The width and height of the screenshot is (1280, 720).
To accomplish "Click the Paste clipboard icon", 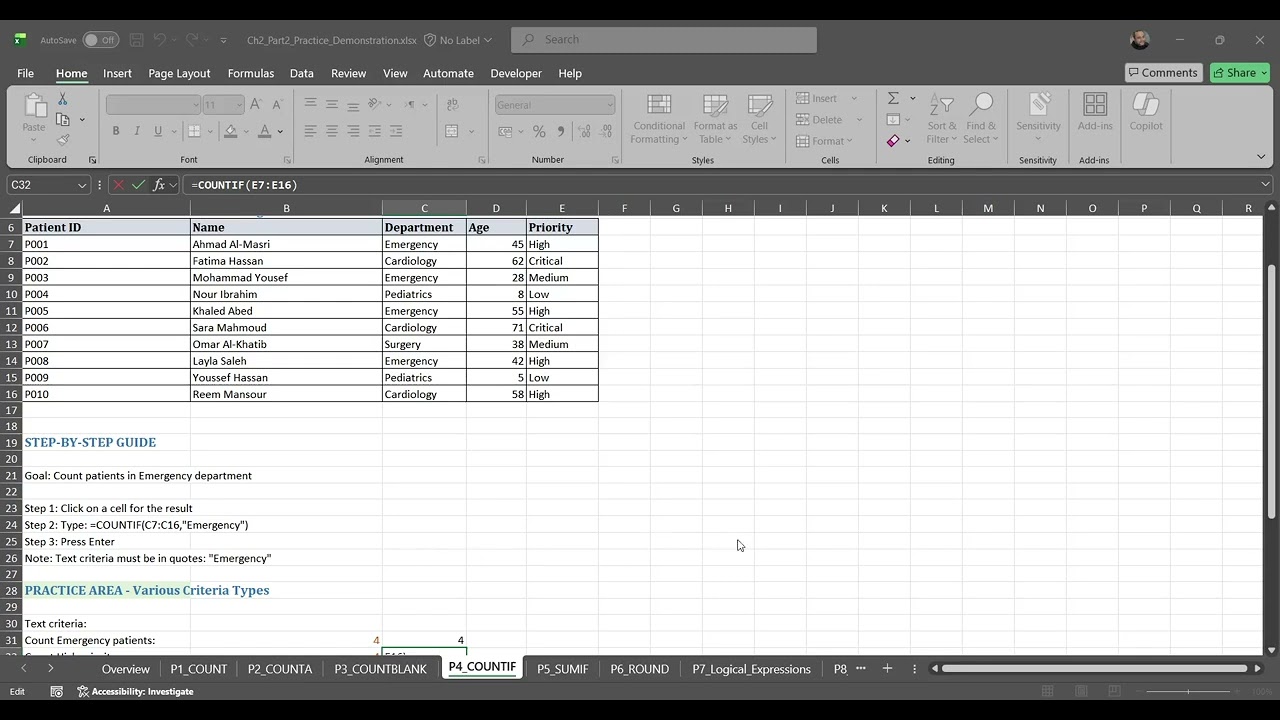I will pyautogui.click(x=34, y=106).
